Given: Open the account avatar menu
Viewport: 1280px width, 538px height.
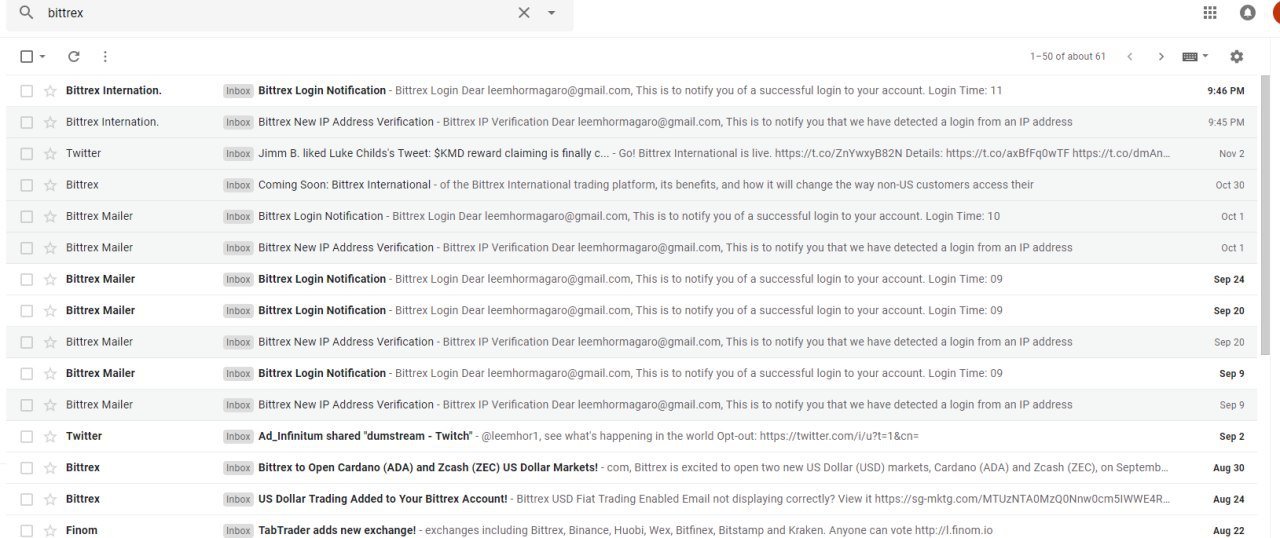Looking at the screenshot, I should [1275, 12].
